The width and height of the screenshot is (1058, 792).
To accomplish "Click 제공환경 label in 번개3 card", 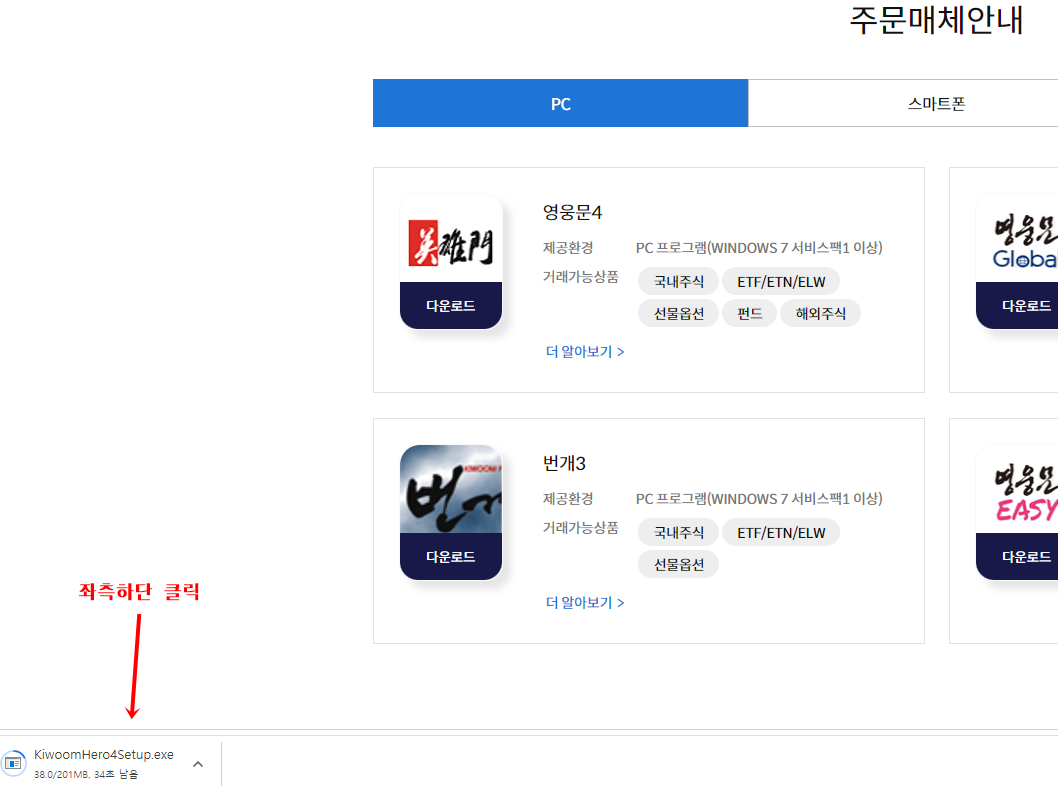I will (568, 499).
